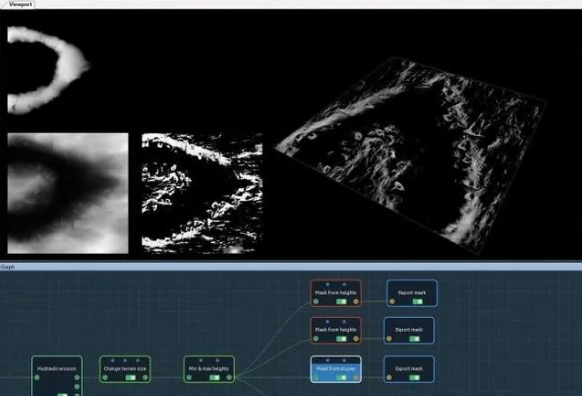Click the blurry heightmap preview thumbnail
The width and height of the screenshot is (582, 396).
[x=68, y=193]
